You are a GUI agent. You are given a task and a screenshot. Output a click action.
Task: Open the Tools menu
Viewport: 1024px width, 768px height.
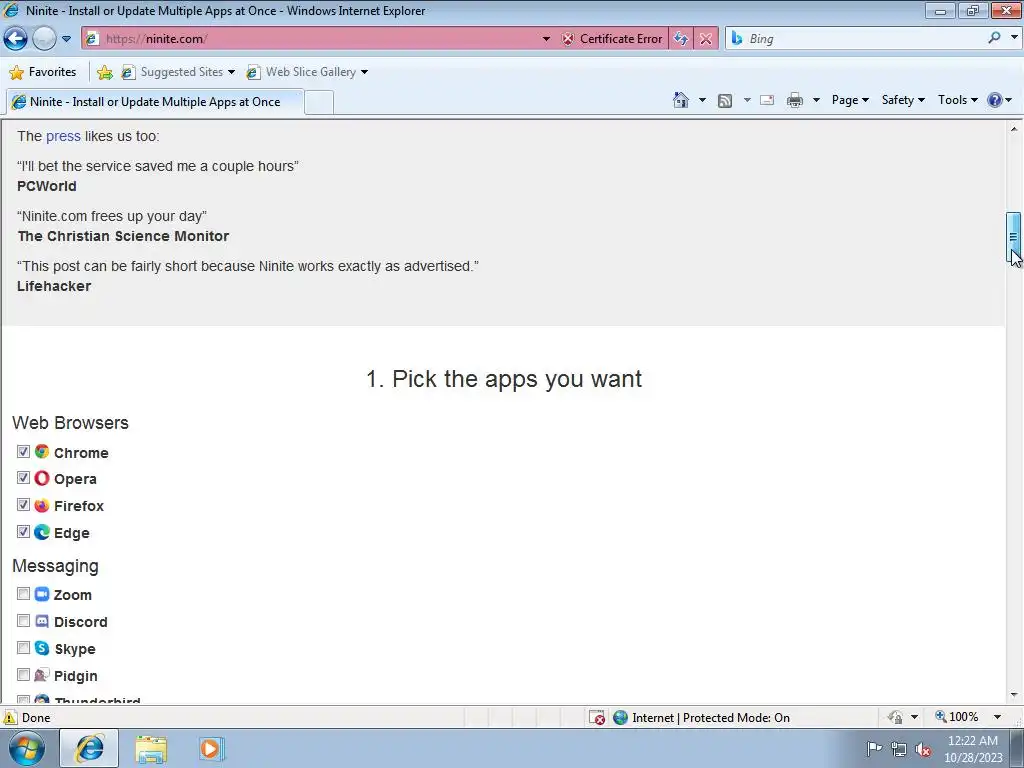pyautogui.click(x=957, y=100)
